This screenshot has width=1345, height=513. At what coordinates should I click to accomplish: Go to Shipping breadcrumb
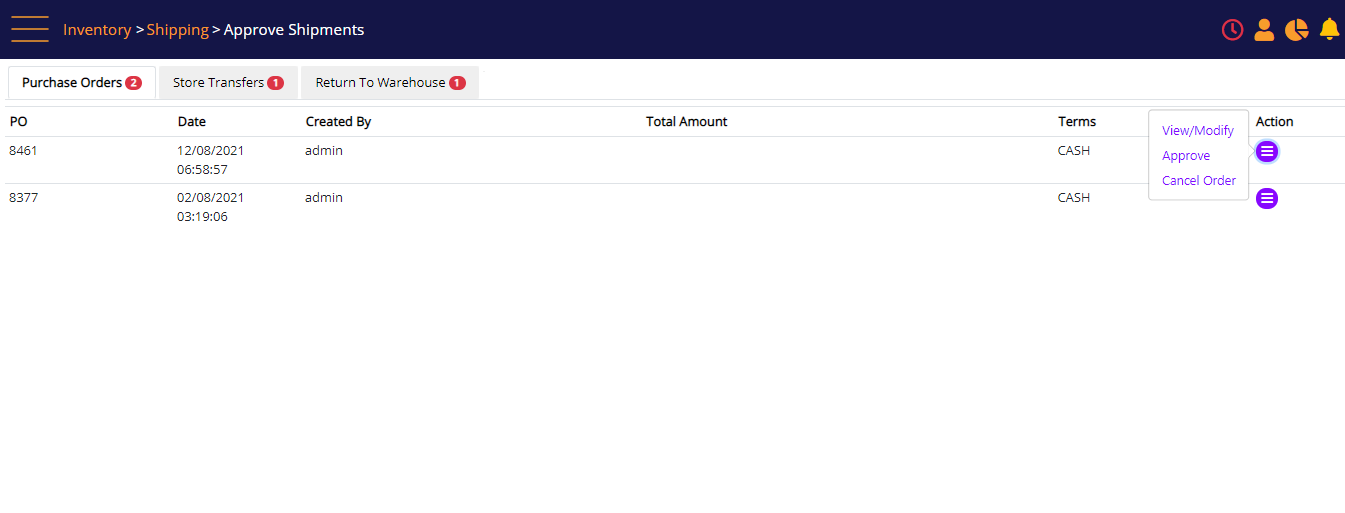tap(178, 30)
